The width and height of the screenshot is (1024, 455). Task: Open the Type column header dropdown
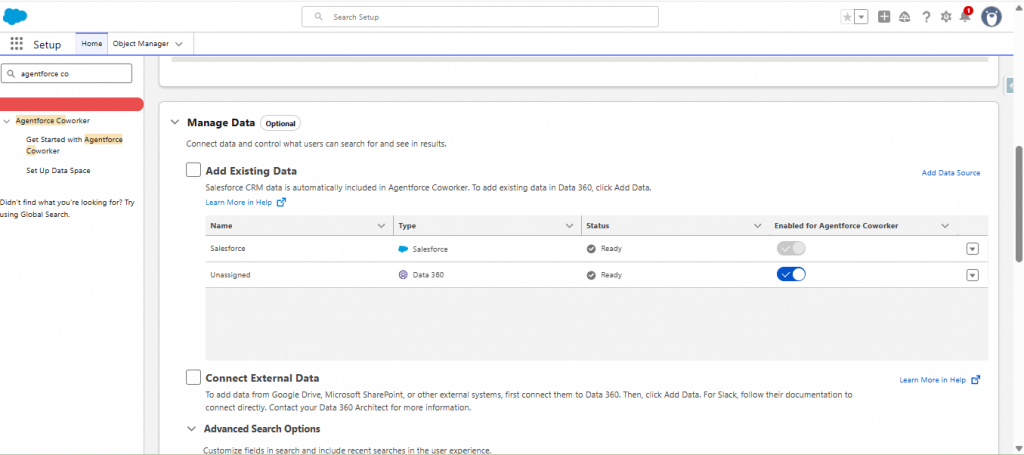(x=569, y=226)
